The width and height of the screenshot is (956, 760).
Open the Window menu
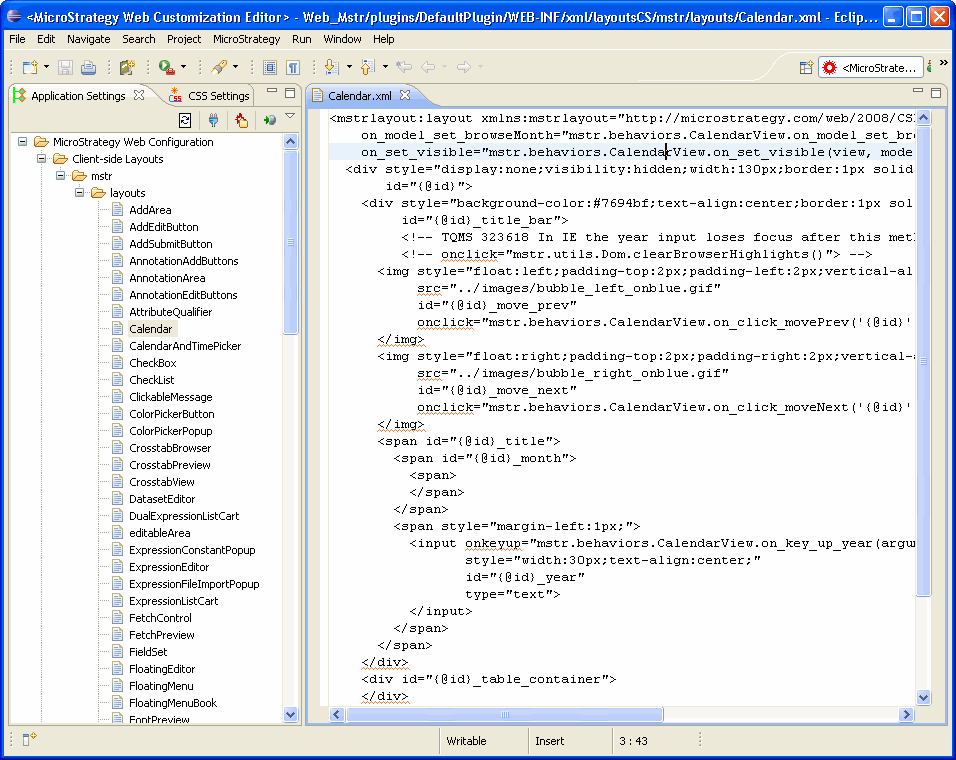click(342, 39)
